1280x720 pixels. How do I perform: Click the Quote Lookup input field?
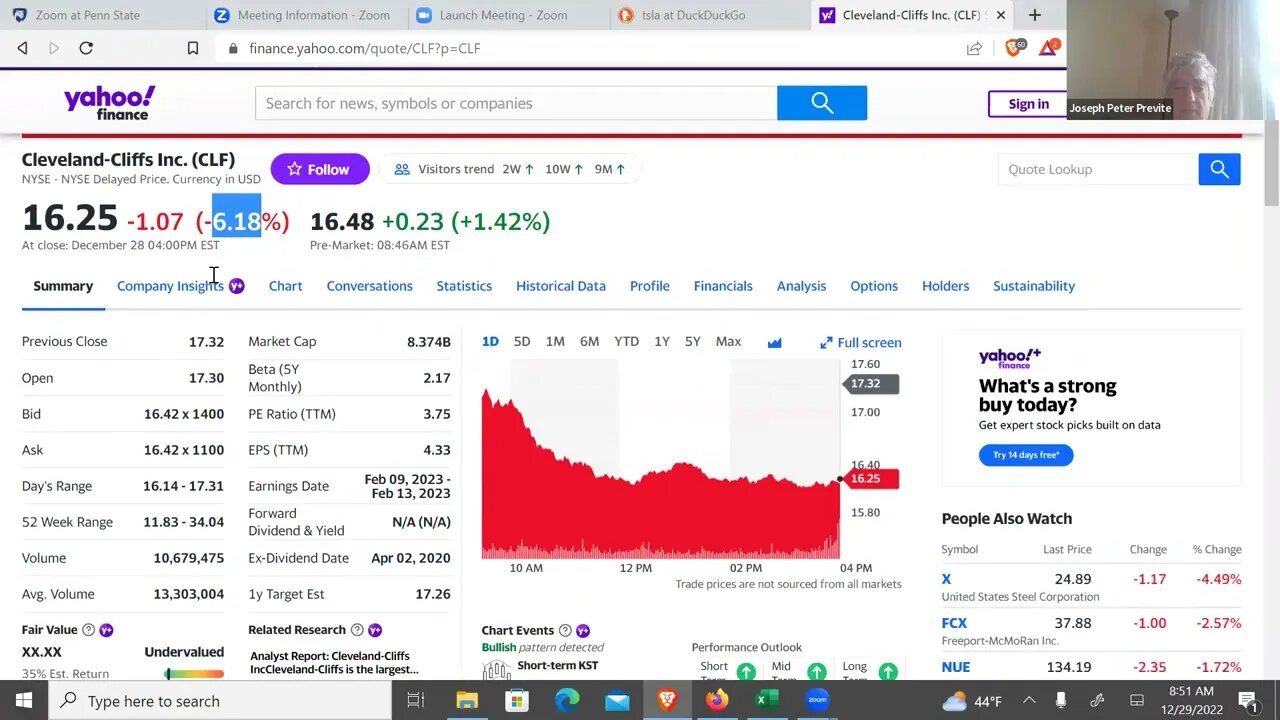coord(1098,169)
